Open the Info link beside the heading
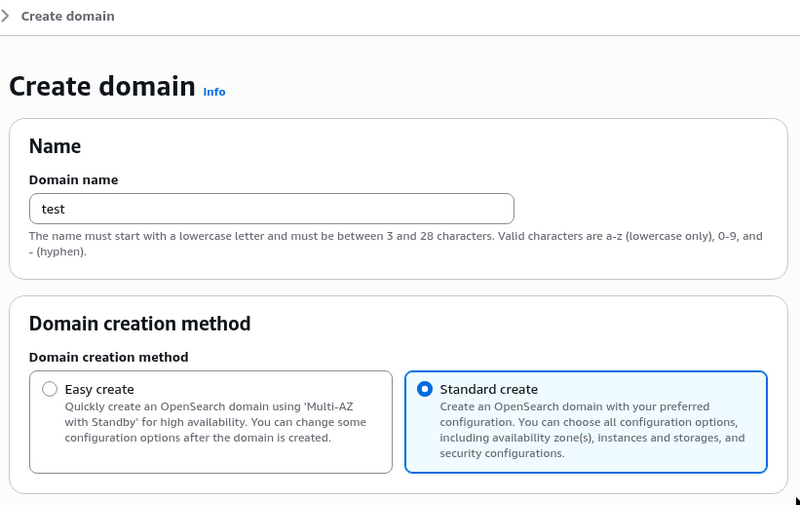The image size is (800, 505). 214,92
